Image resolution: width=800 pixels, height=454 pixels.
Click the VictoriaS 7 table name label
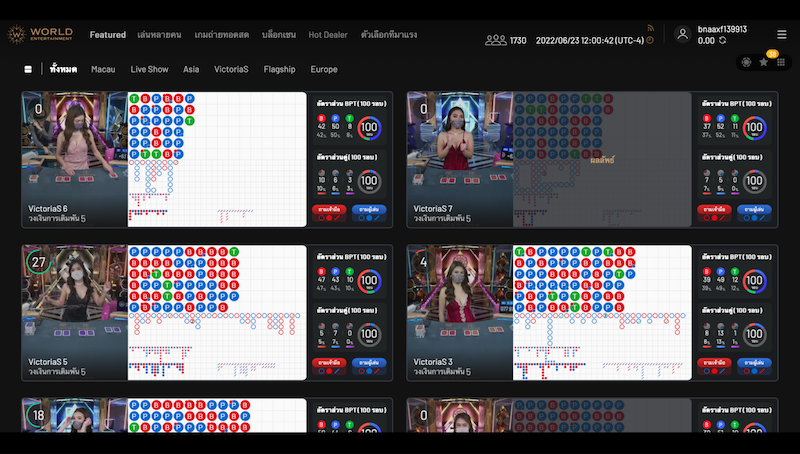click(x=433, y=209)
